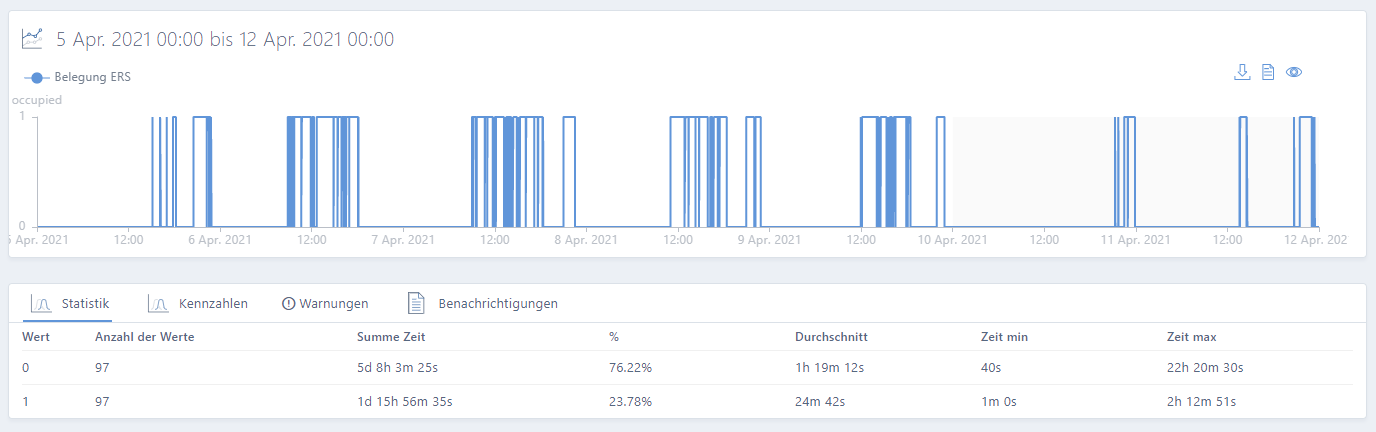Open the Kennzahlen tab
Viewport: 1376px width, 432px height.
pos(213,303)
